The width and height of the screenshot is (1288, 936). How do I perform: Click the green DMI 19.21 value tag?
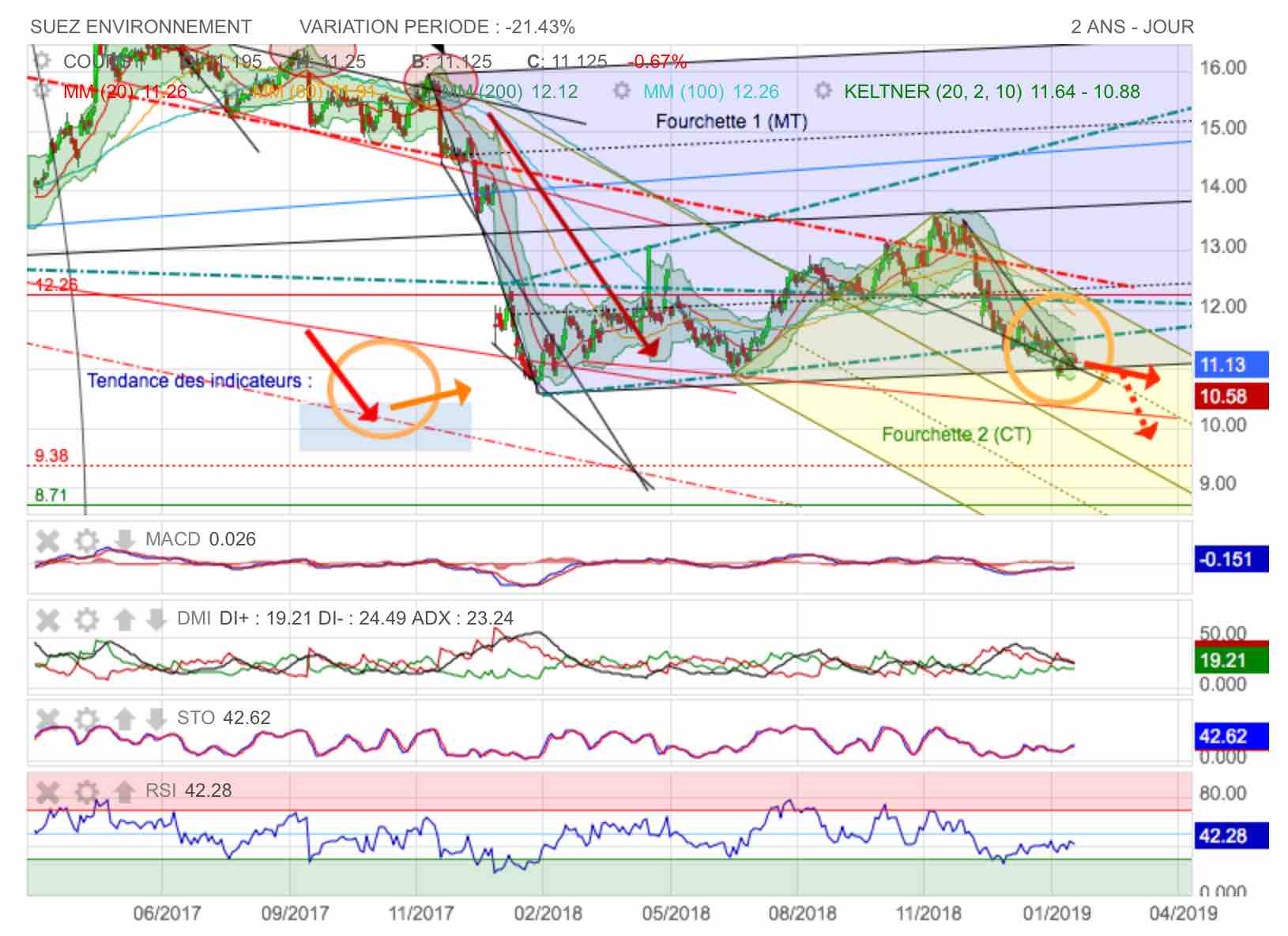click(x=1231, y=660)
